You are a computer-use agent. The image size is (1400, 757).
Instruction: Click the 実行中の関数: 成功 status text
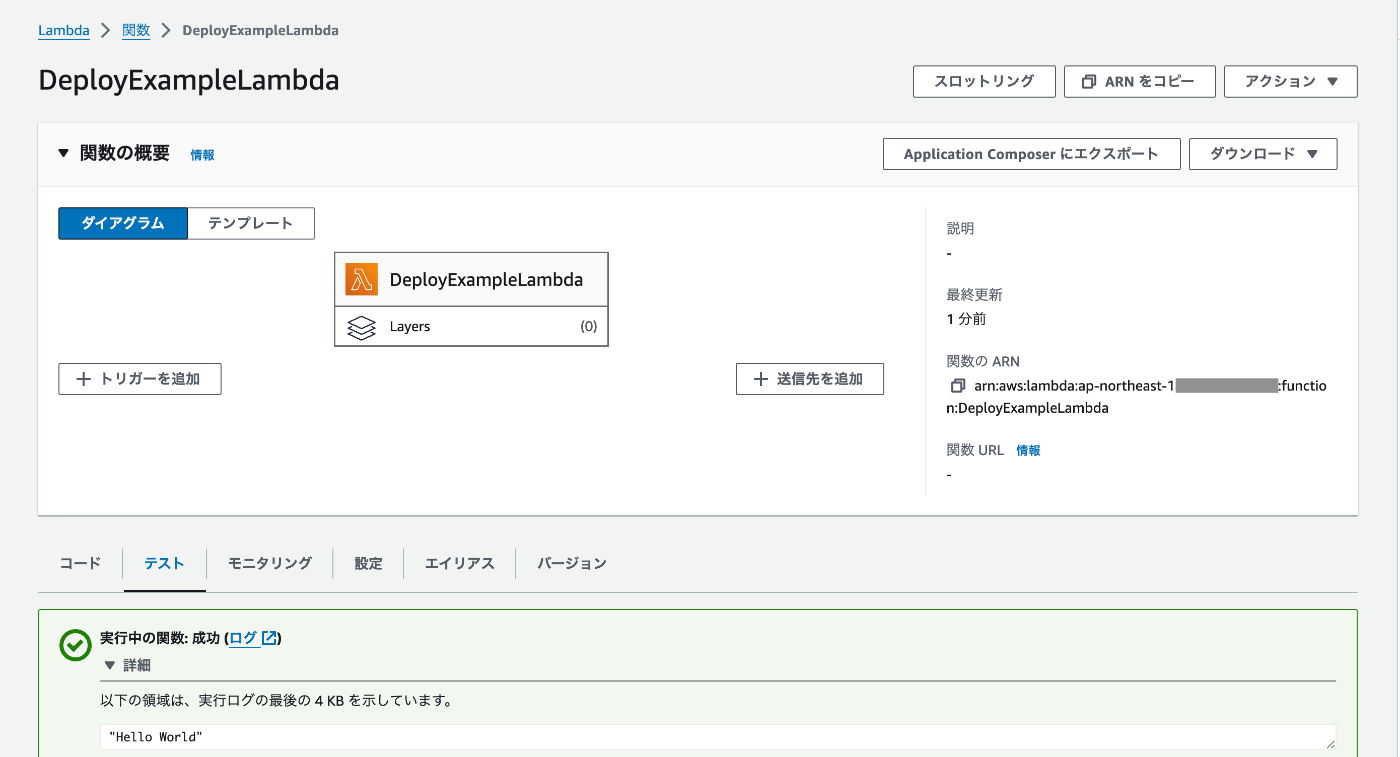[x=160, y=638]
